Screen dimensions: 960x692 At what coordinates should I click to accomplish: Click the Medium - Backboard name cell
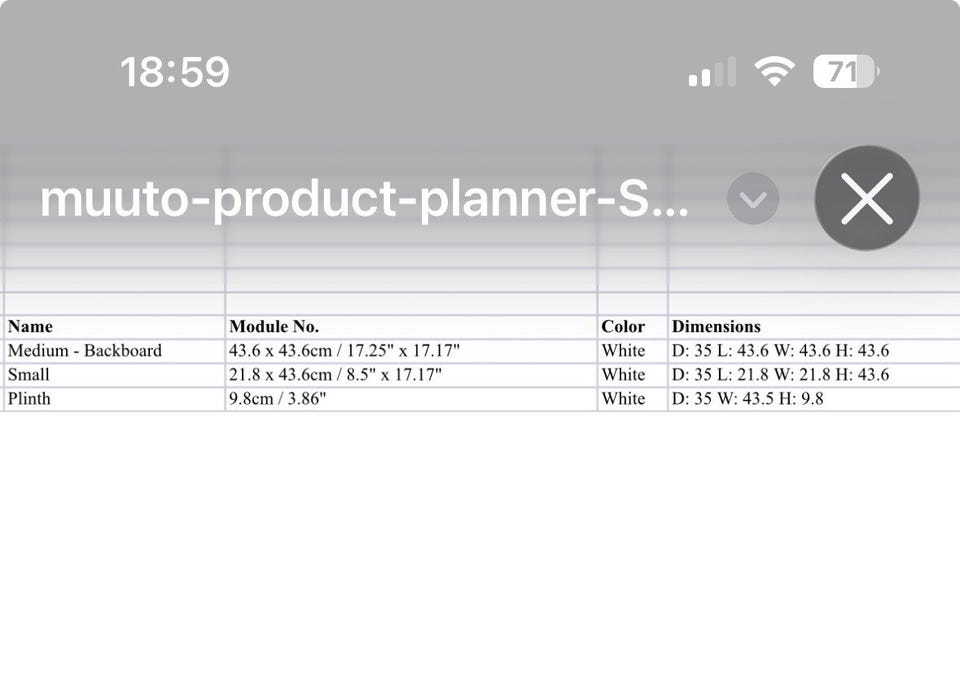pyautogui.click(x=85, y=351)
